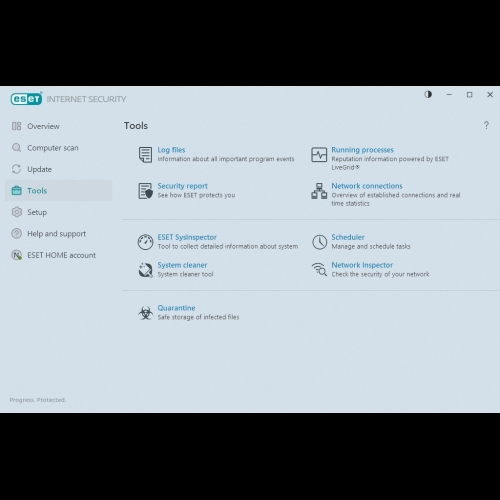Click the ESET SysInspector gauge icon
This screenshot has width=500, height=500.
pos(145,242)
